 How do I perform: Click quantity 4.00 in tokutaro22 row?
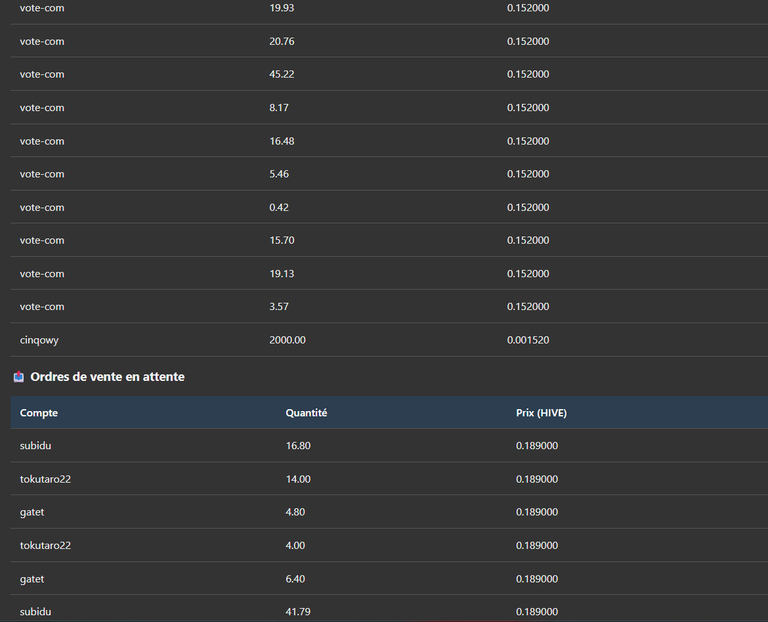295,545
